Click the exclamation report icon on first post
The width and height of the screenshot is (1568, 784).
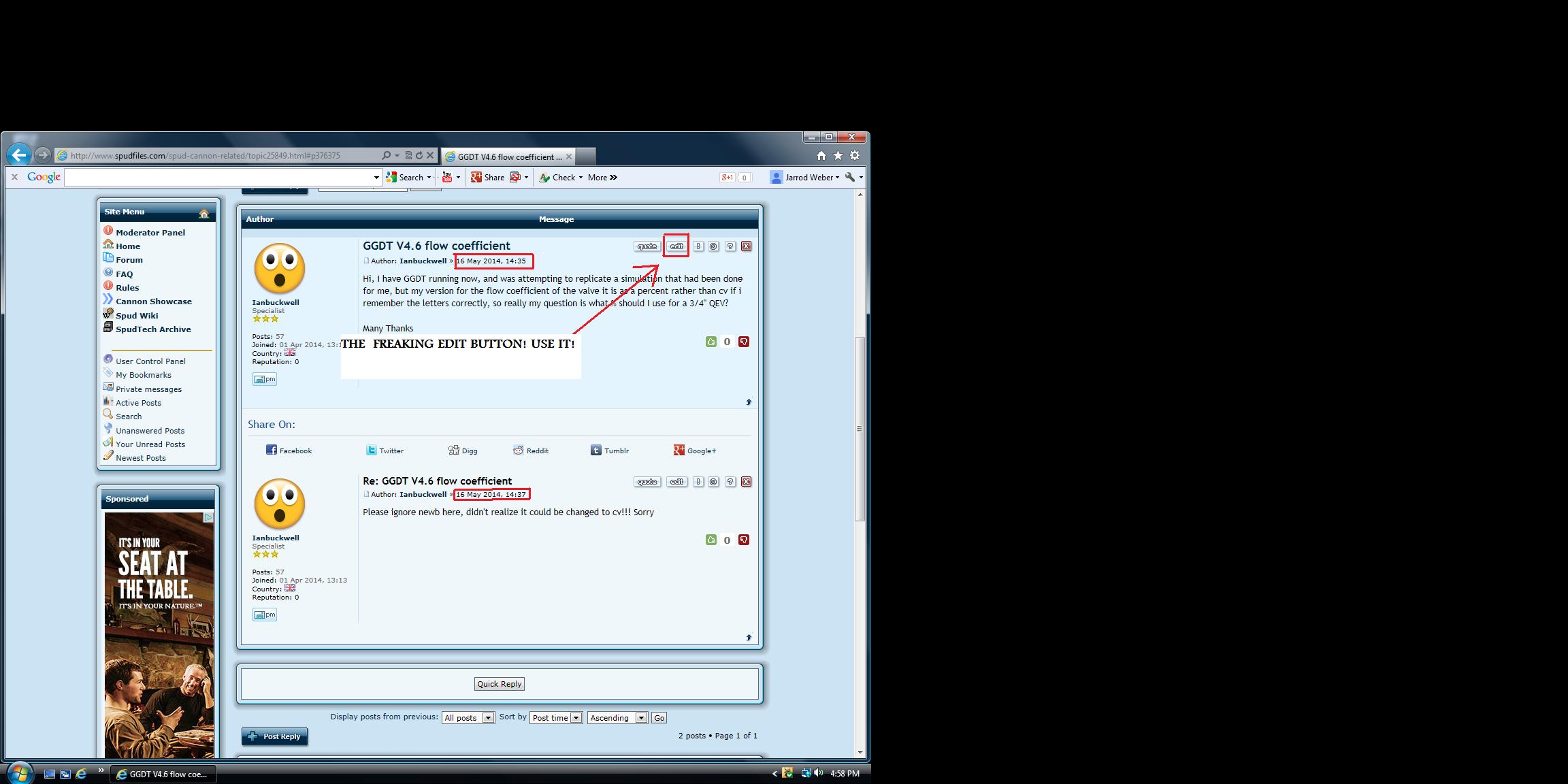coord(698,246)
